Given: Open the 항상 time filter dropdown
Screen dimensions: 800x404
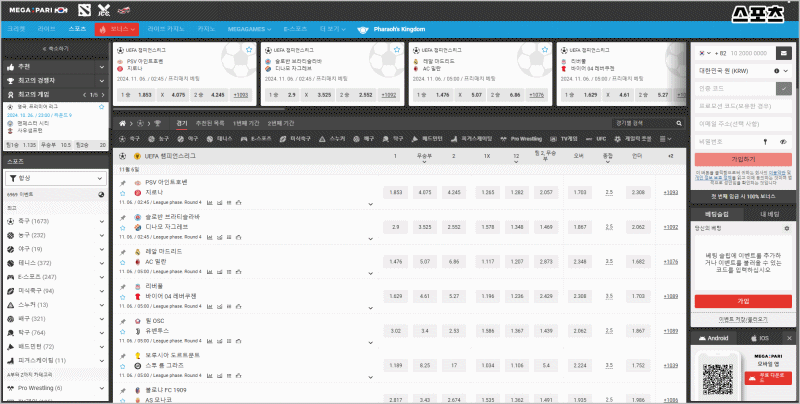Looking at the screenshot, I should point(56,179).
